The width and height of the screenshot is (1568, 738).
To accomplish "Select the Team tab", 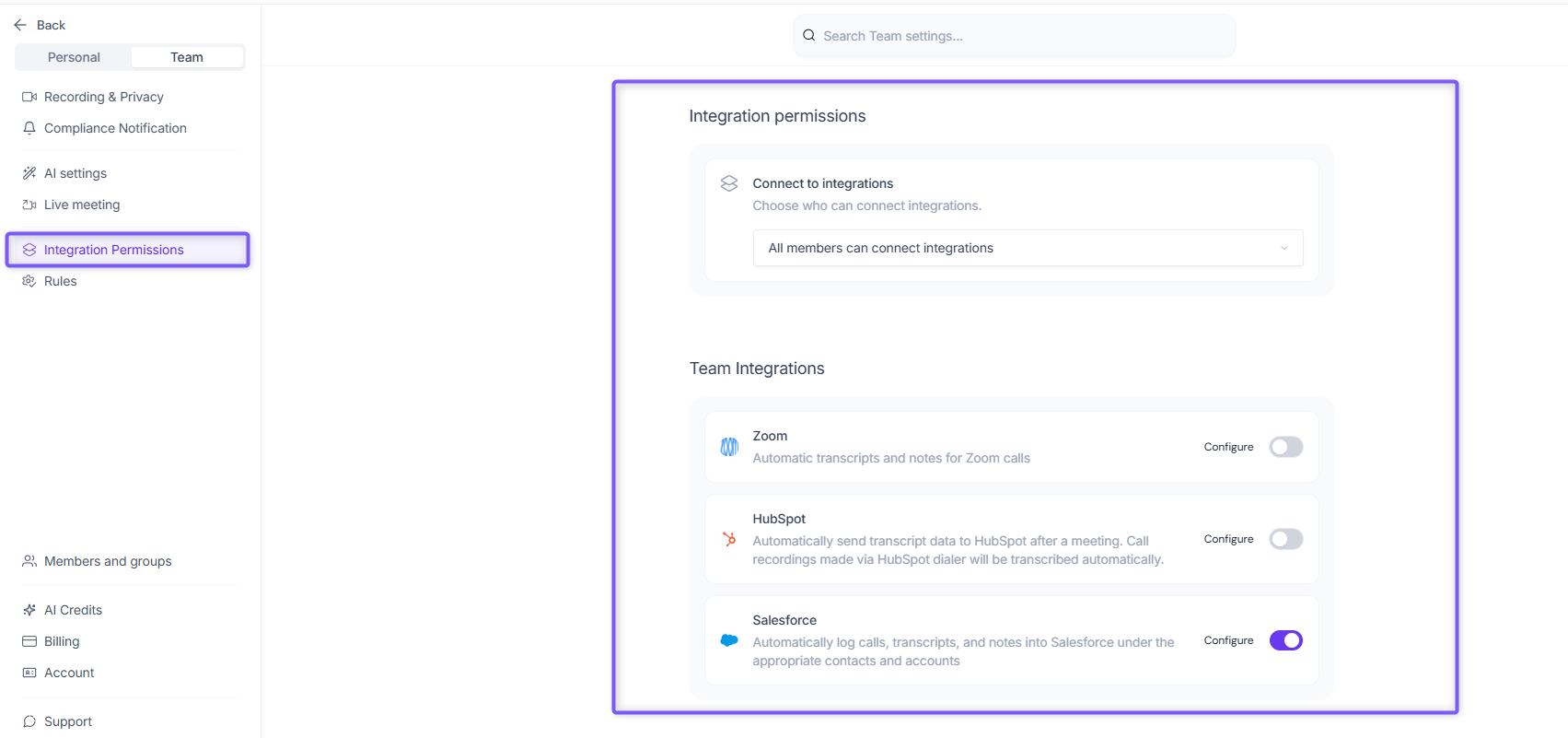I will pos(187,57).
